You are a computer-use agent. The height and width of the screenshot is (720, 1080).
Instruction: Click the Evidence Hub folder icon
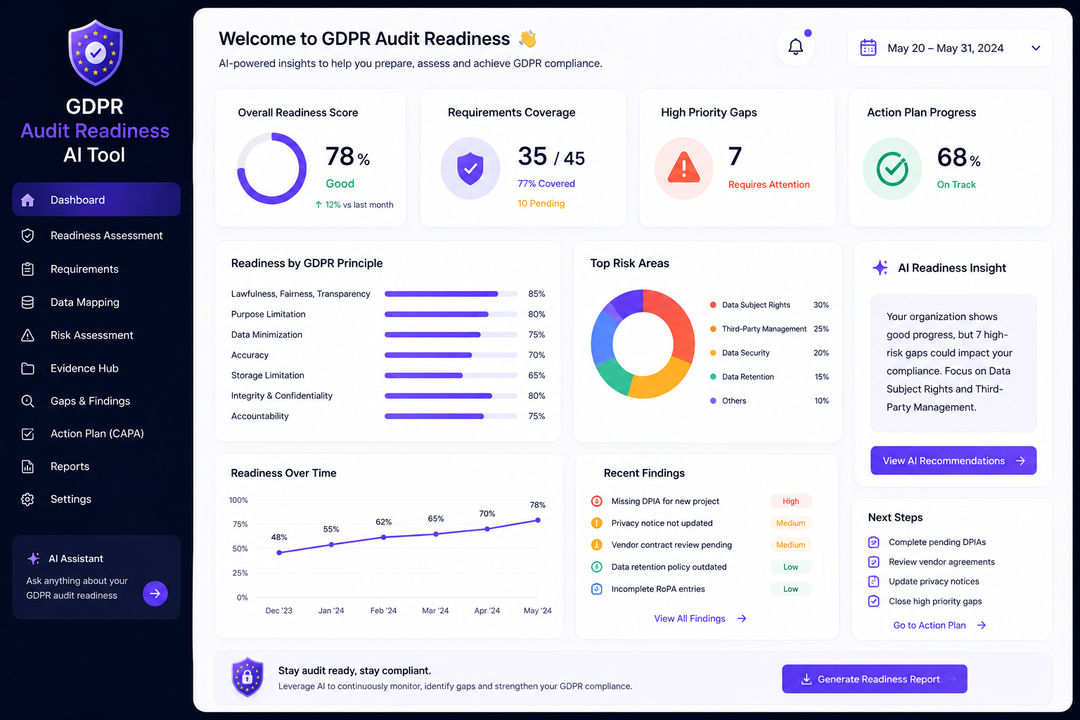click(28, 368)
